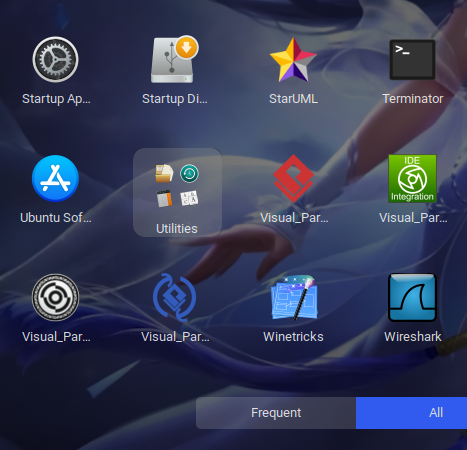The height and width of the screenshot is (450, 467).
Task: Launch Visual Paradigm red diamond icon
Action: [293, 178]
